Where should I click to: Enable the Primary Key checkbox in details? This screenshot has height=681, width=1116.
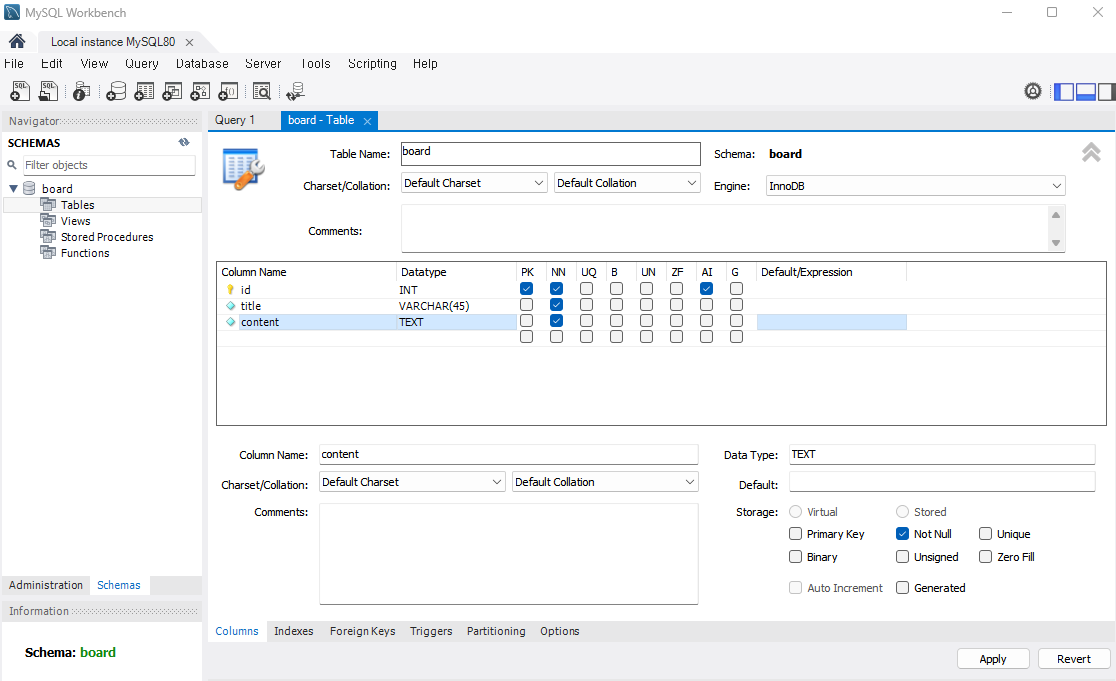[796, 534]
